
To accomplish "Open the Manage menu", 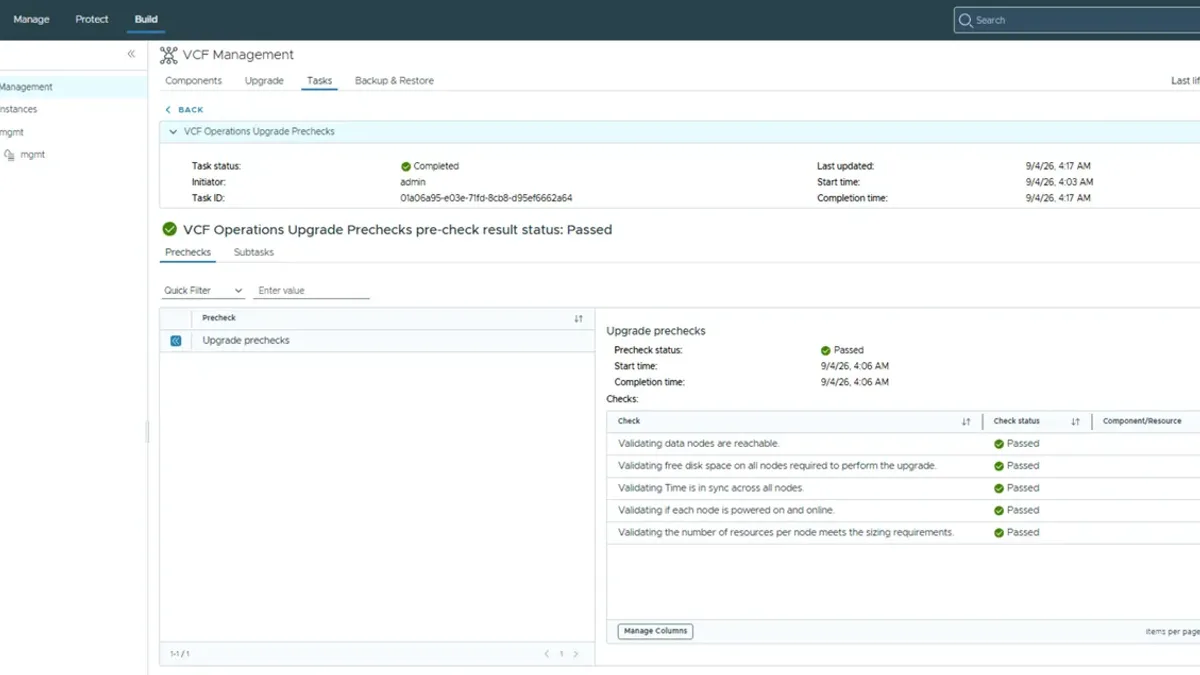I will tap(31, 19).
